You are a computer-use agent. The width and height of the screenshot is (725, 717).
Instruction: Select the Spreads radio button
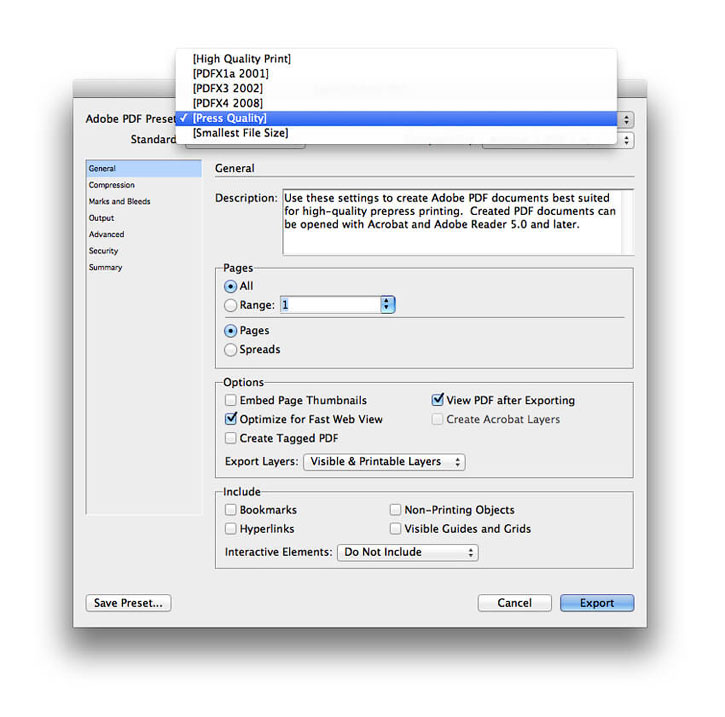pyautogui.click(x=230, y=350)
